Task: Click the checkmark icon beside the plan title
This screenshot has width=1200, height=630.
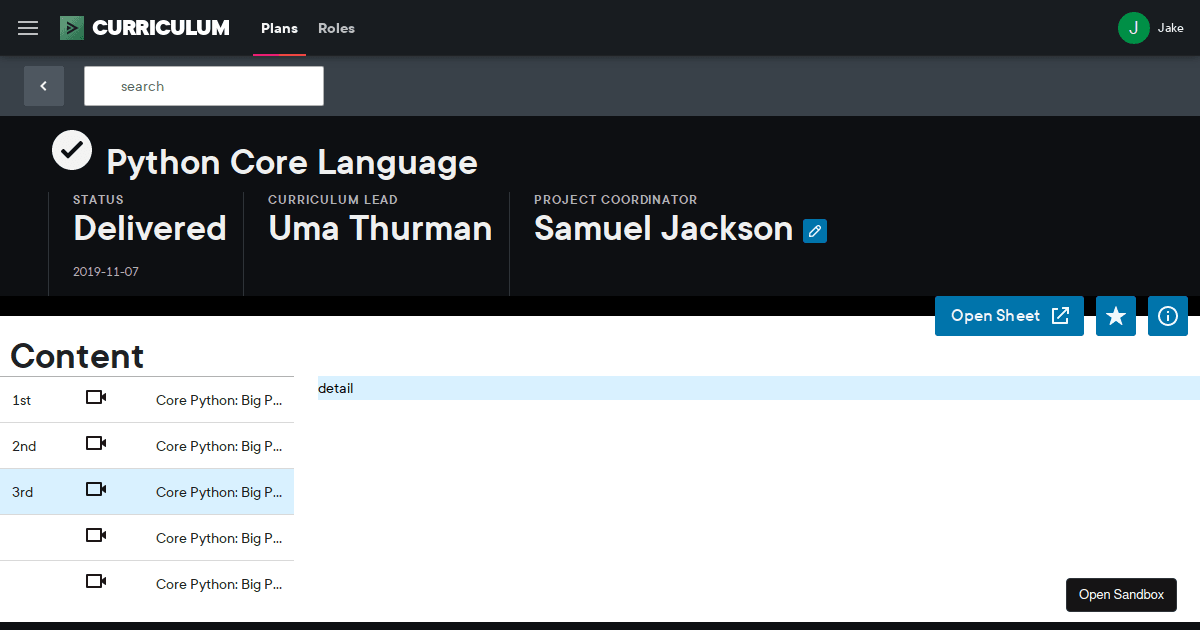Action: click(x=71, y=149)
